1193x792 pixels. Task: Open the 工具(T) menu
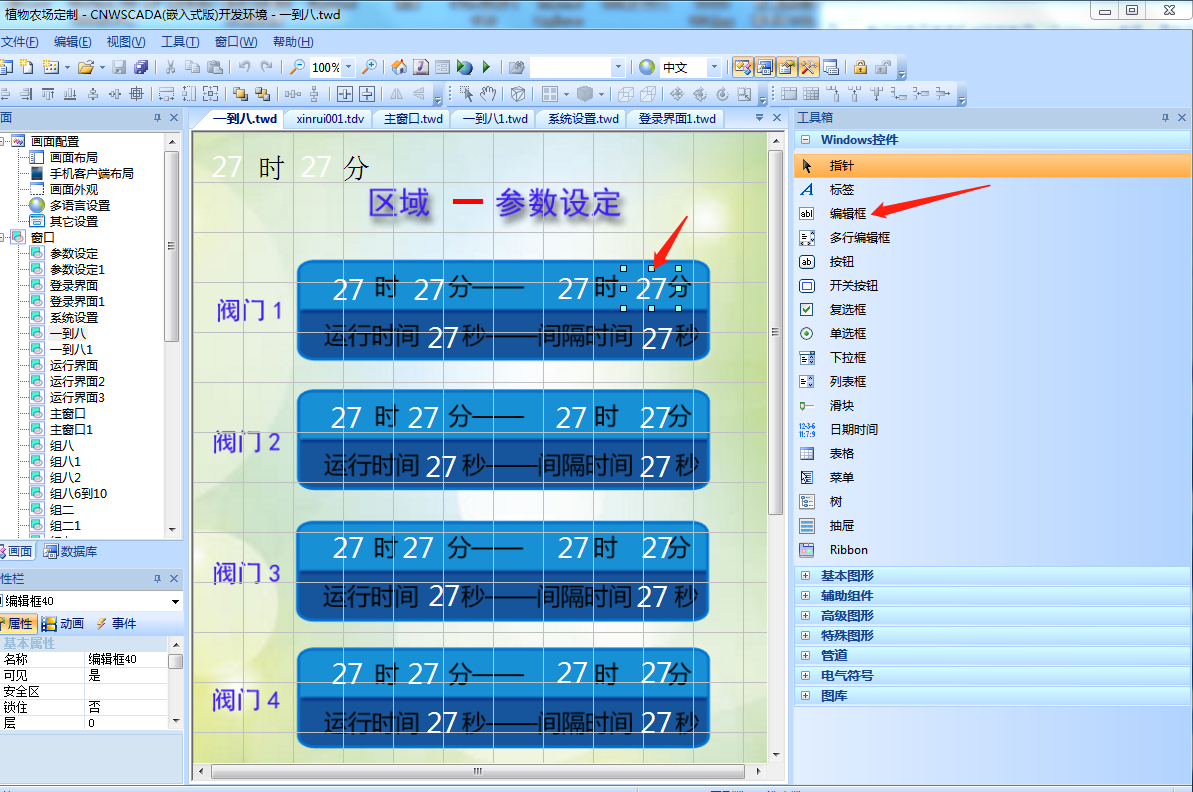click(180, 42)
